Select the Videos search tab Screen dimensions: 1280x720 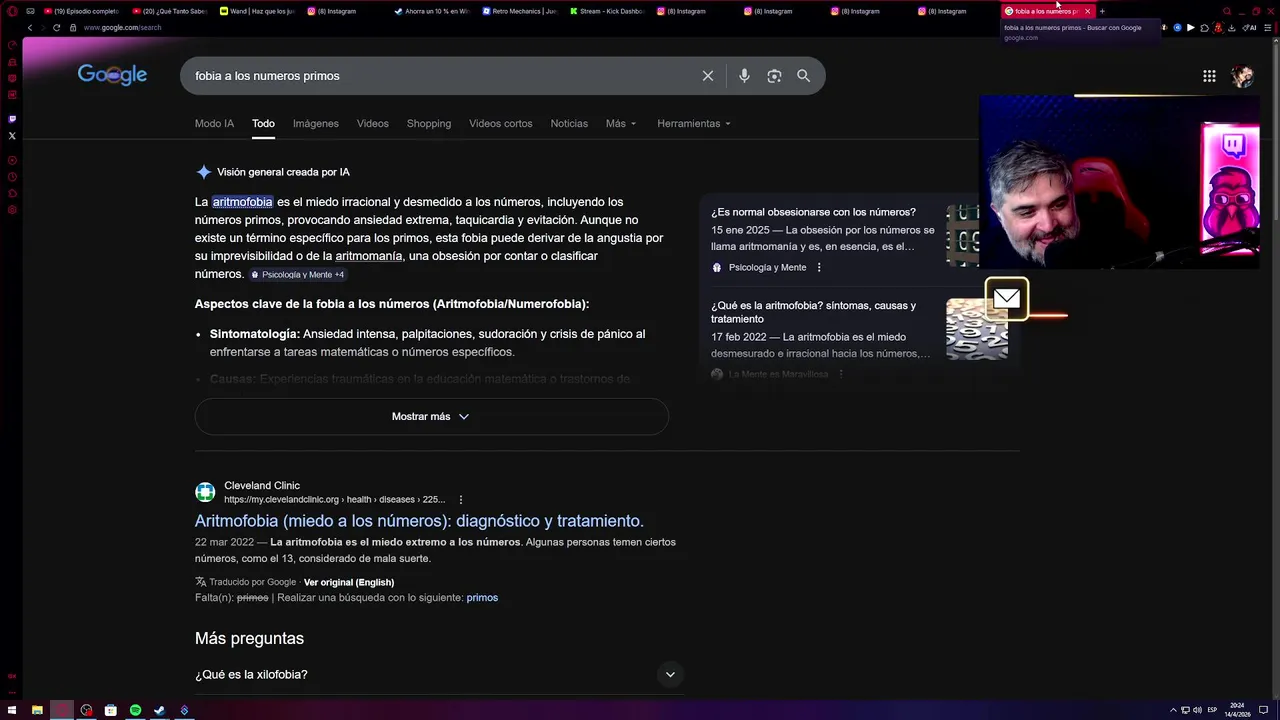[x=373, y=123]
